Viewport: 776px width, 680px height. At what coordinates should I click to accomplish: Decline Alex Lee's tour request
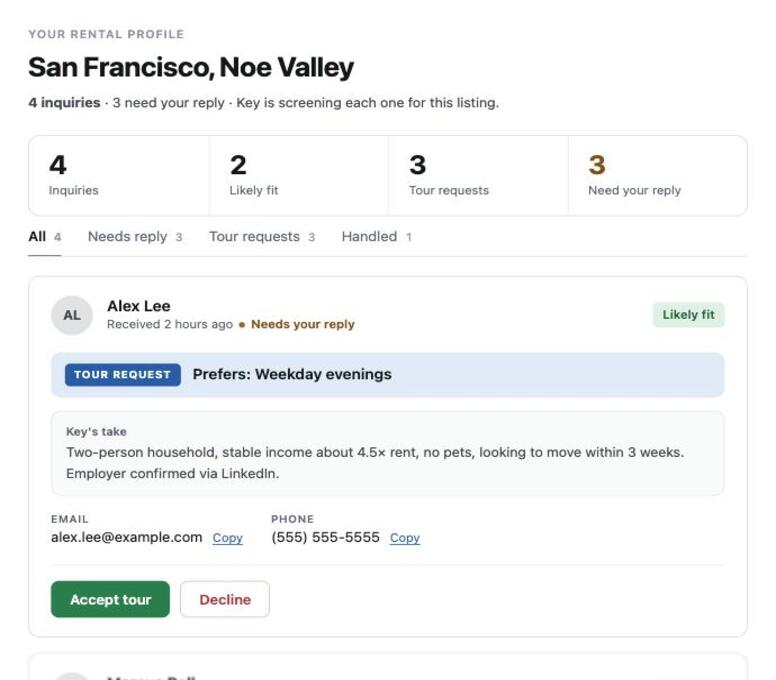pos(225,599)
